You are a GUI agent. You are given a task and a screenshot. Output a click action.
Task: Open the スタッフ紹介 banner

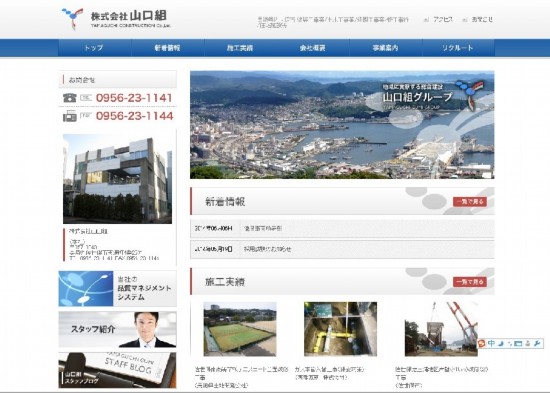(118, 329)
